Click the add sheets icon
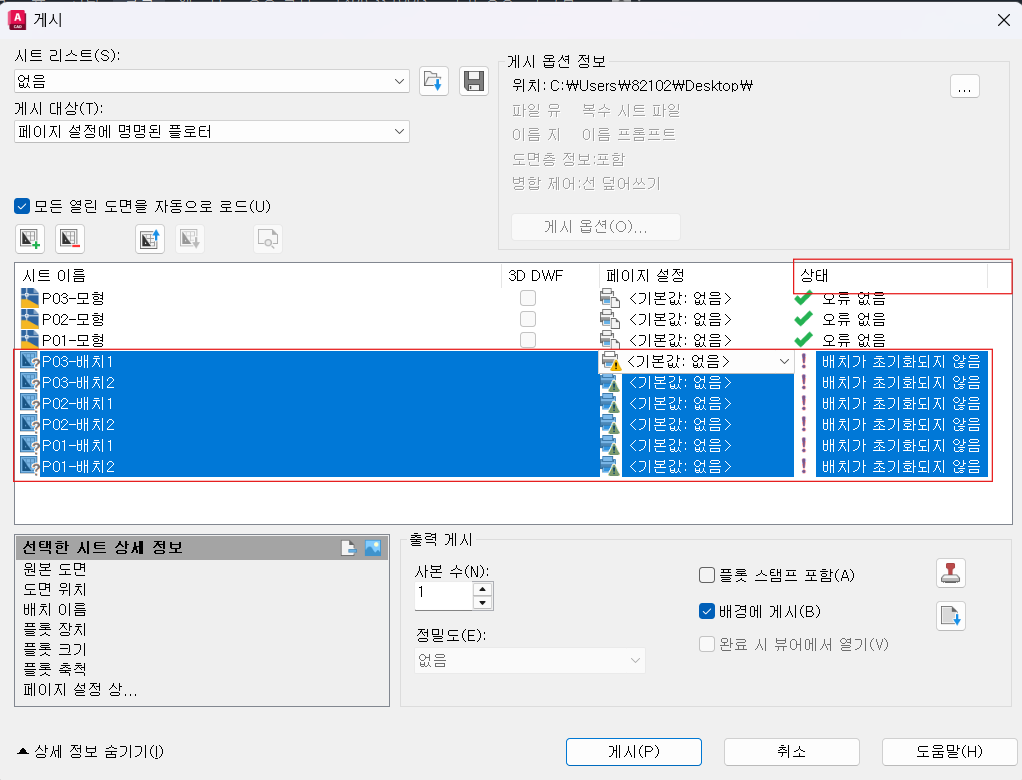 coord(29,238)
